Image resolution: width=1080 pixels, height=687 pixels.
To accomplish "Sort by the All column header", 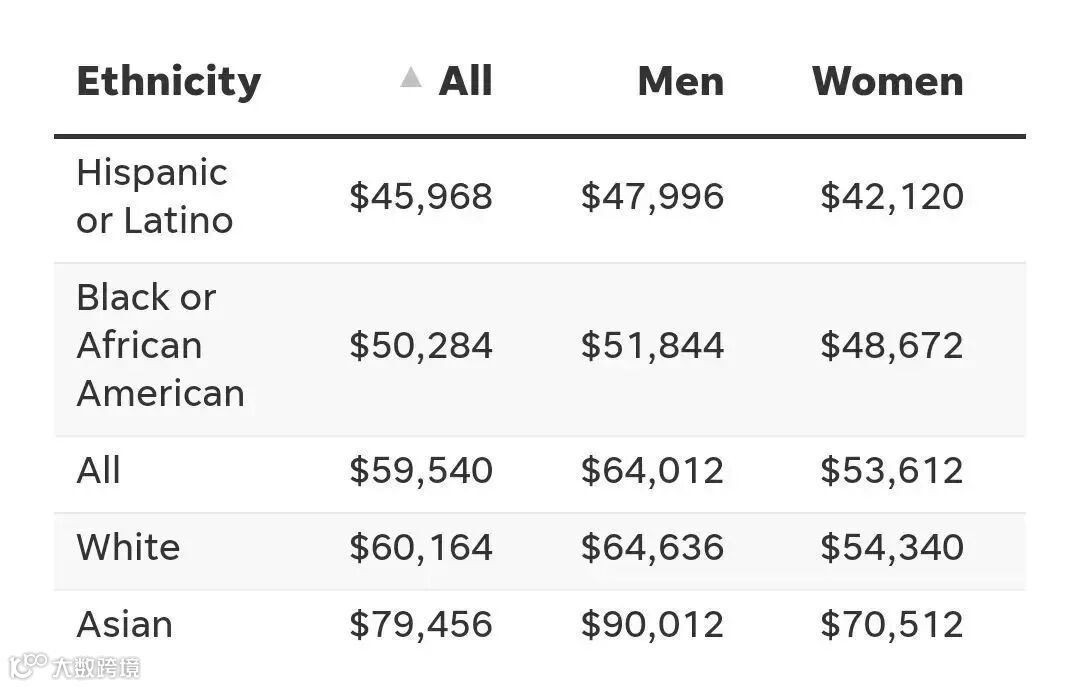I will click(465, 82).
